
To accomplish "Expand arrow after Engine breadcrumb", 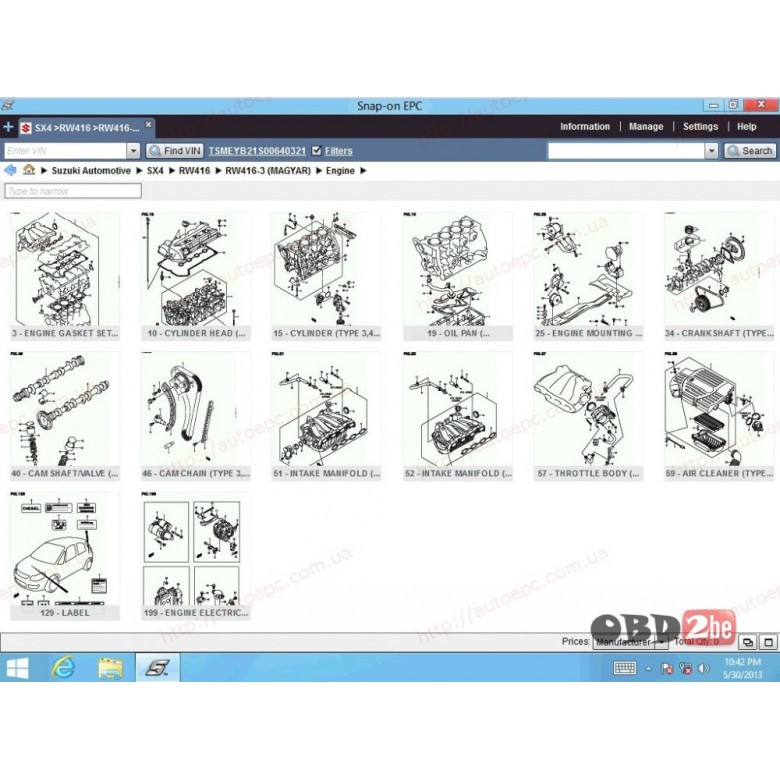I will click(x=363, y=171).
